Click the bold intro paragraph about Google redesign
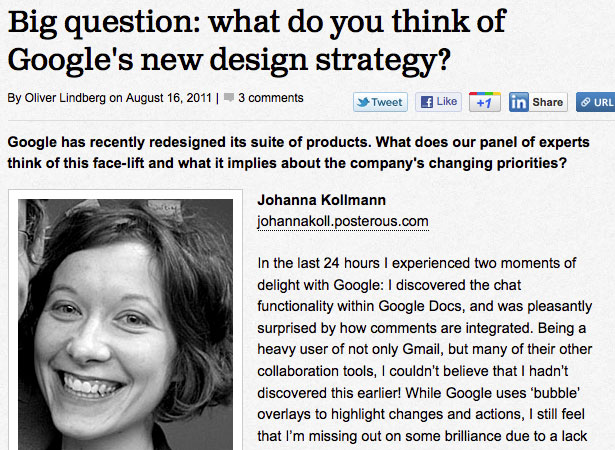Viewport: 615px width, 450px height. pyautogui.click(x=298, y=152)
